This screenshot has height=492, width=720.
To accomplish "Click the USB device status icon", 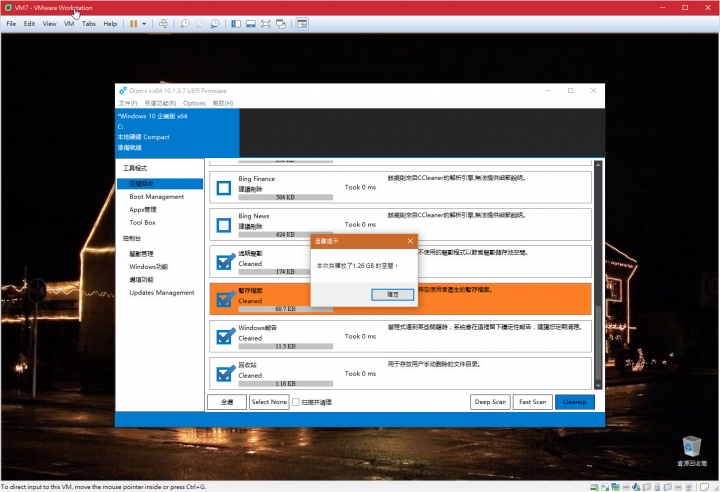I will [657, 487].
